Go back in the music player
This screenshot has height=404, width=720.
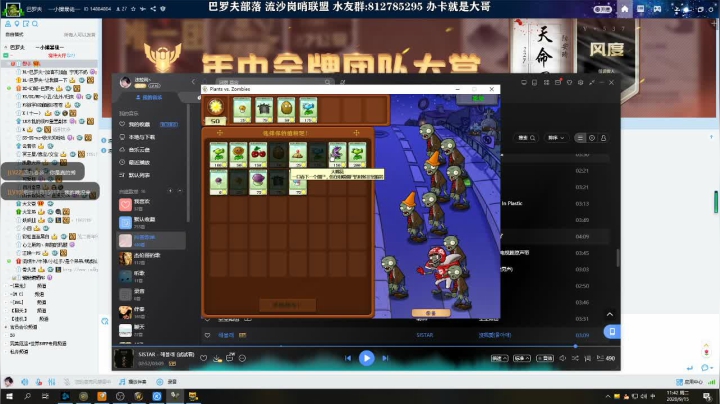point(193,82)
